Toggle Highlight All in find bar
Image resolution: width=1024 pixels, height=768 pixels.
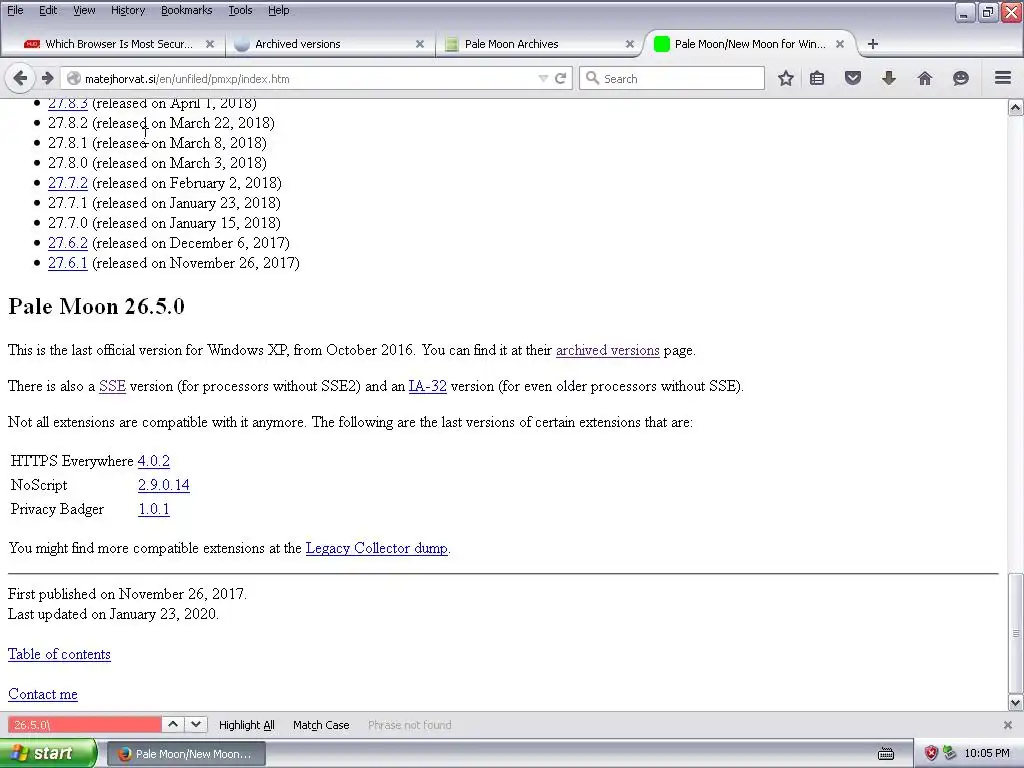246,725
